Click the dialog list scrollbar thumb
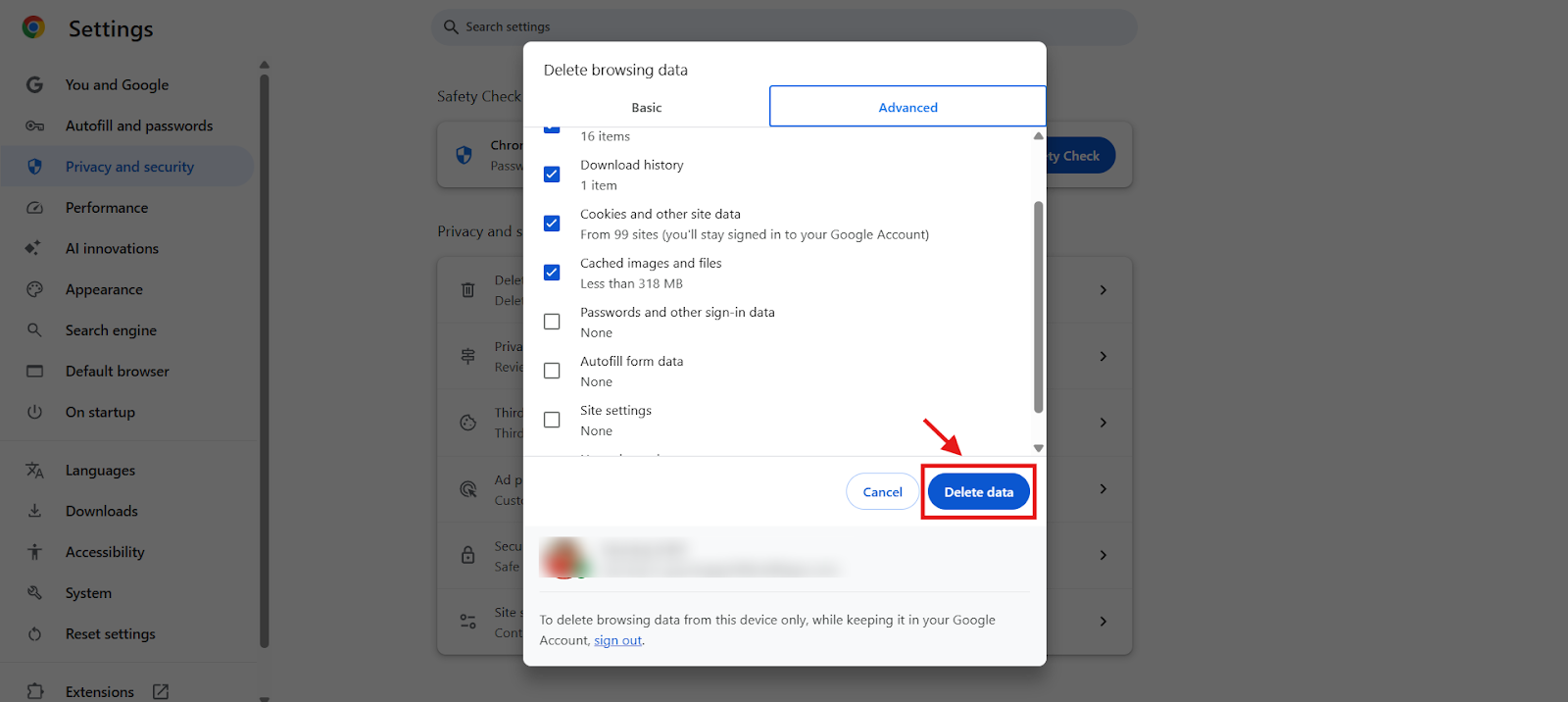The image size is (1568, 702). pos(1038,307)
